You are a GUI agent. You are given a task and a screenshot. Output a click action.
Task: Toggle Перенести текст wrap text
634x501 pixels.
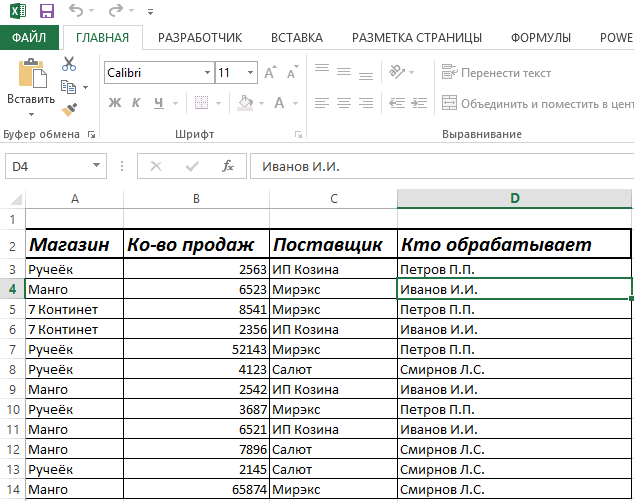pos(496,73)
